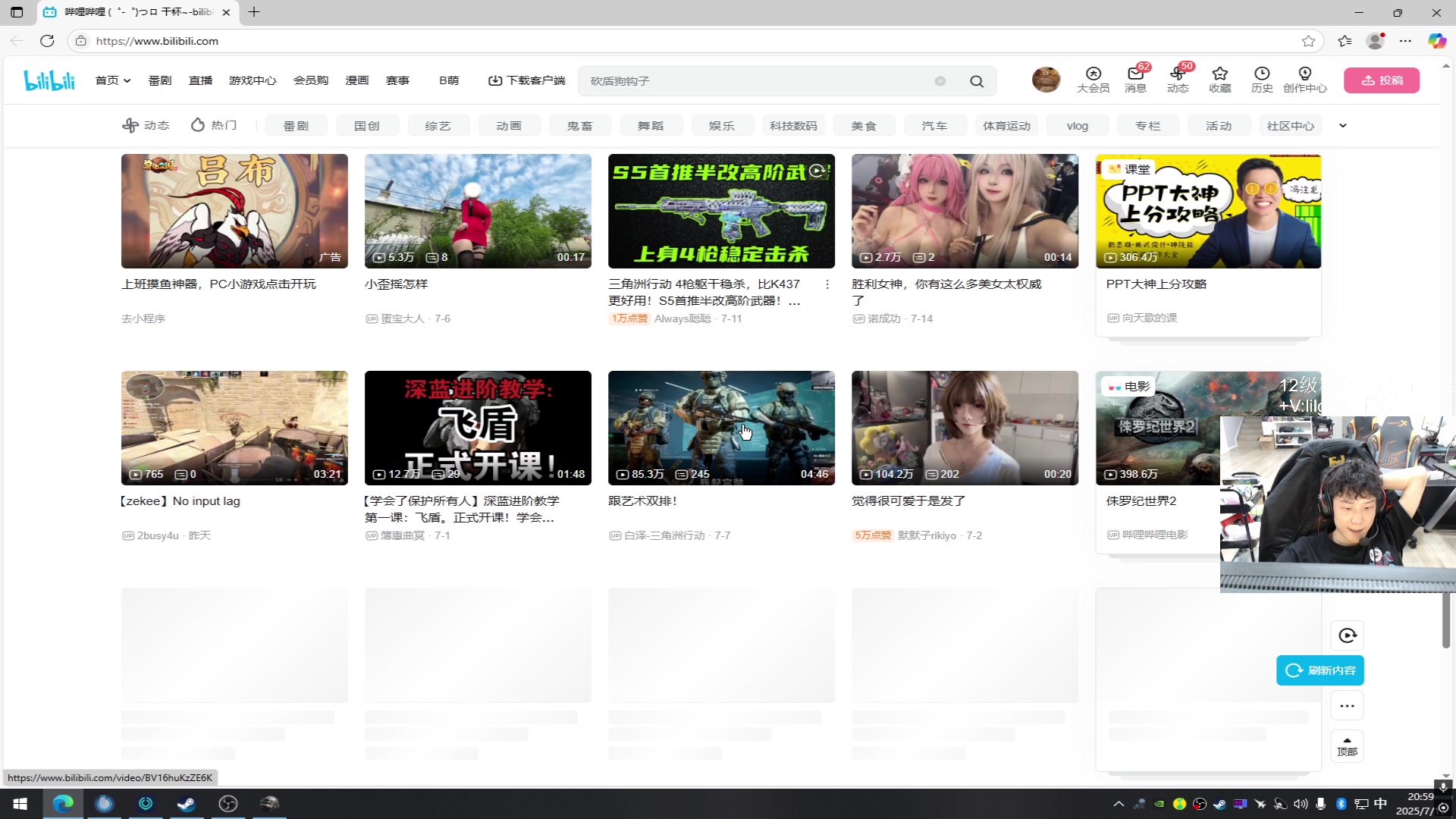
Task: Click 刷新内容 refresh content button
Action: pyautogui.click(x=1320, y=670)
